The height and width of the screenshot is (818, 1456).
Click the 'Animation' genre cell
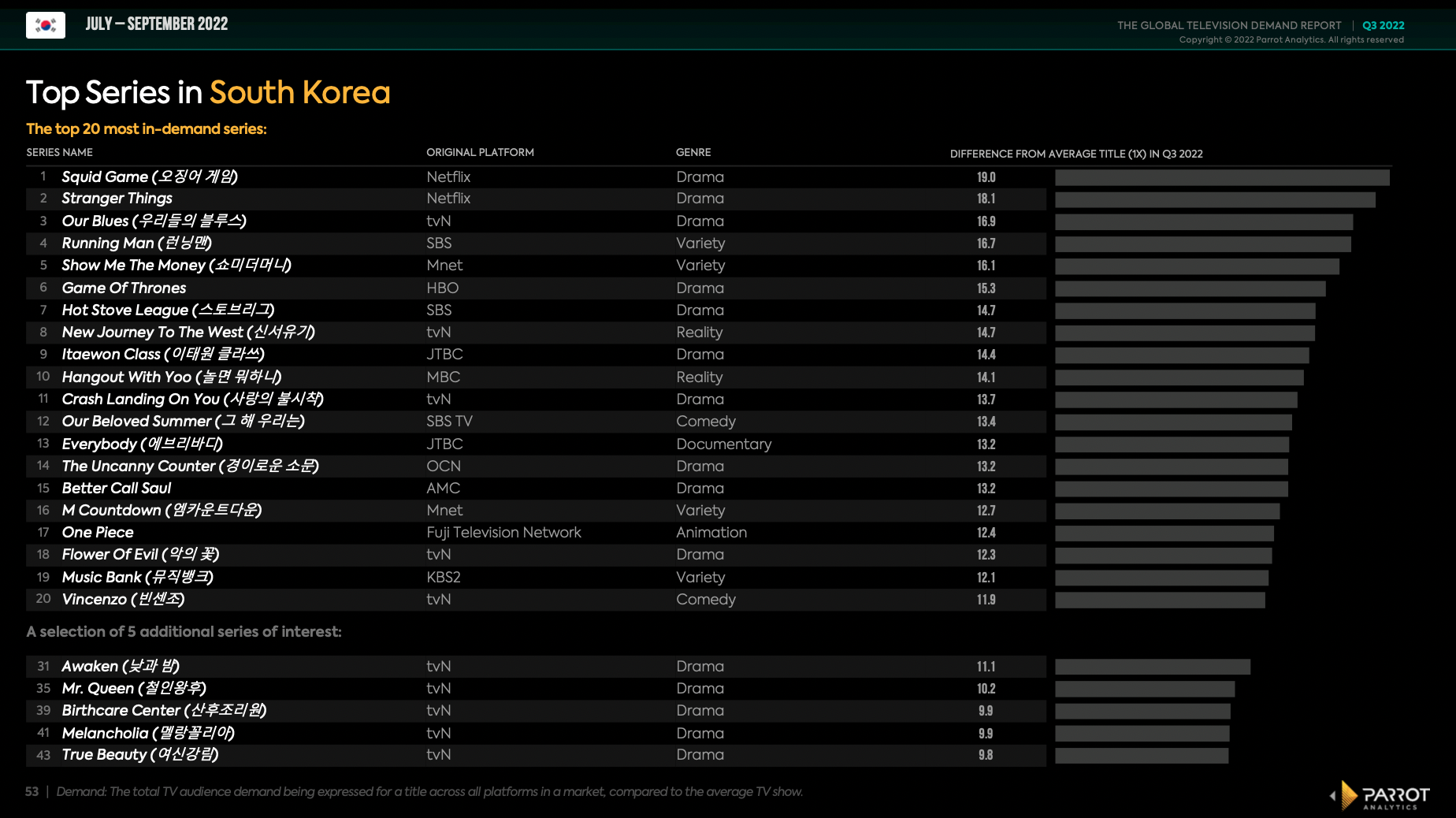pos(711,532)
